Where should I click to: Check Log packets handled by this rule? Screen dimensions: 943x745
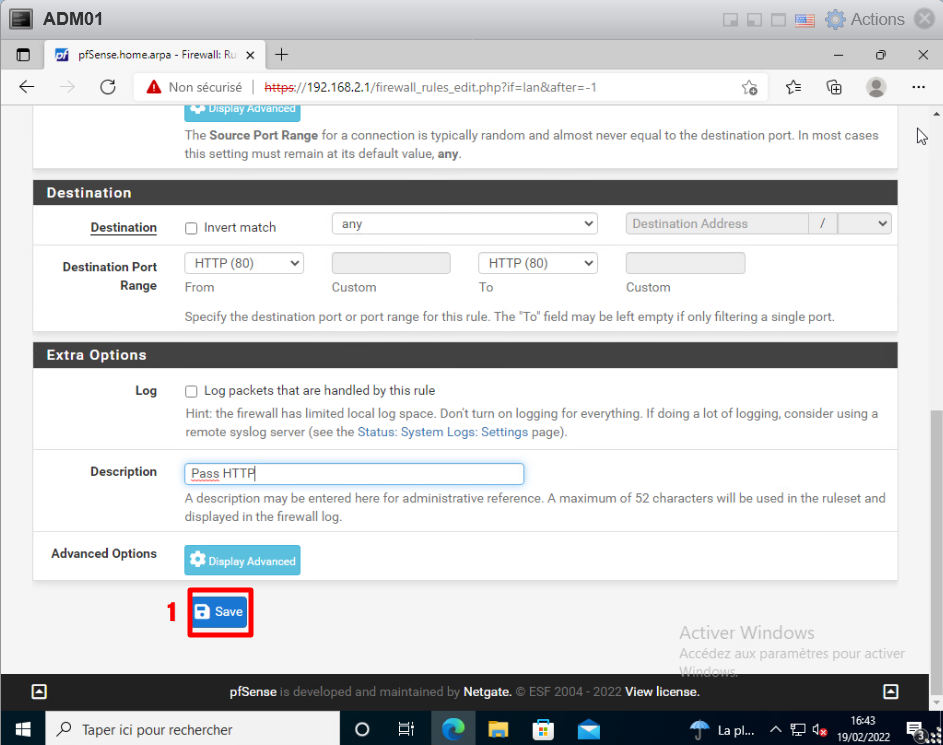pos(192,391)
